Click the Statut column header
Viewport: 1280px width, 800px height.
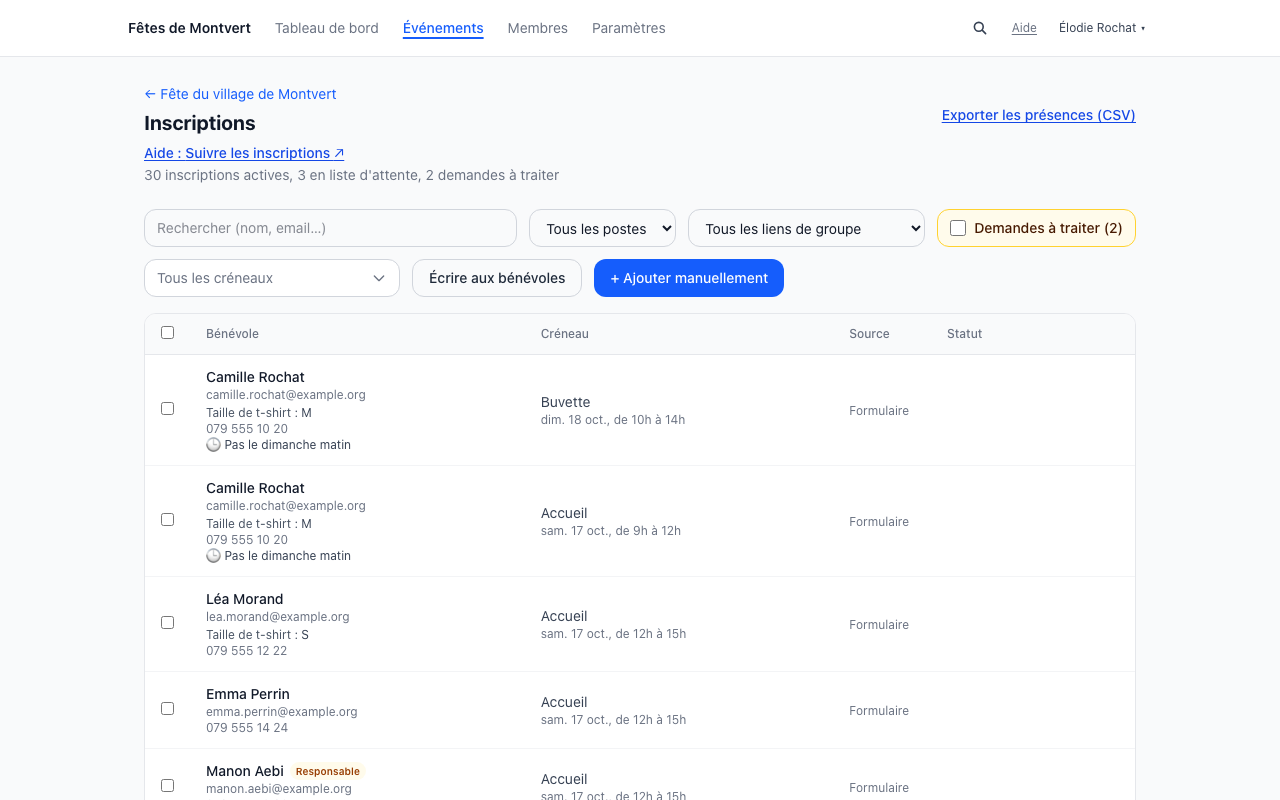pos(965,334)
